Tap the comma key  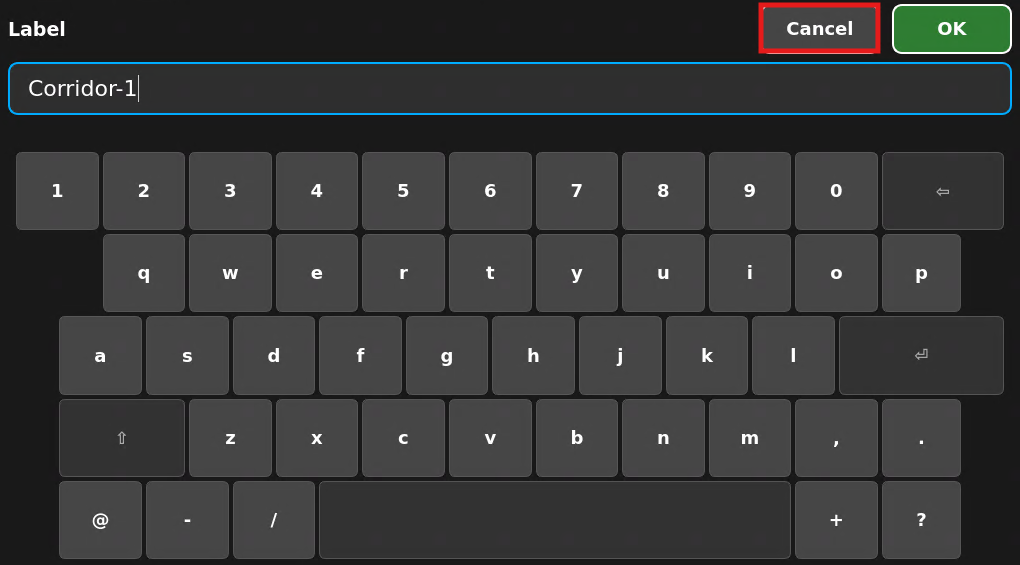click(837, 438)
